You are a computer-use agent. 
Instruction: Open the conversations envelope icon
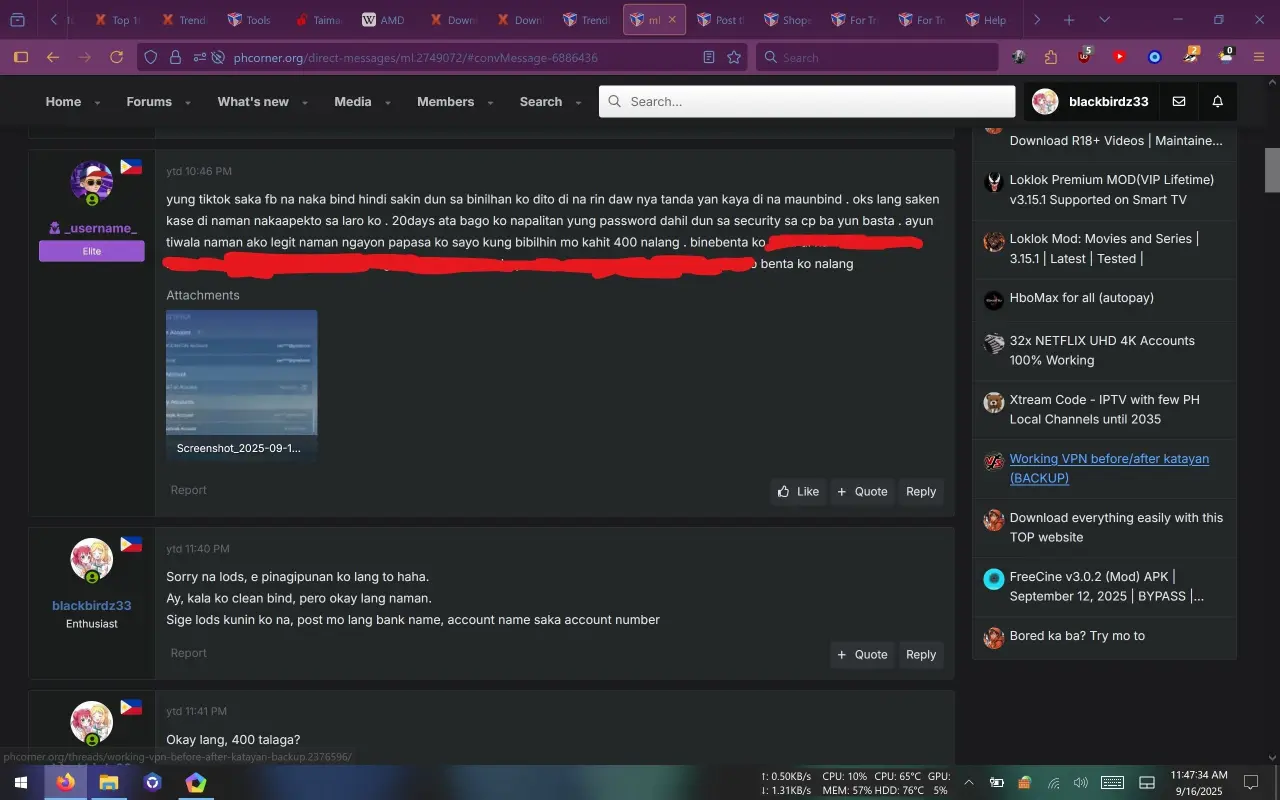(1179, 101)
